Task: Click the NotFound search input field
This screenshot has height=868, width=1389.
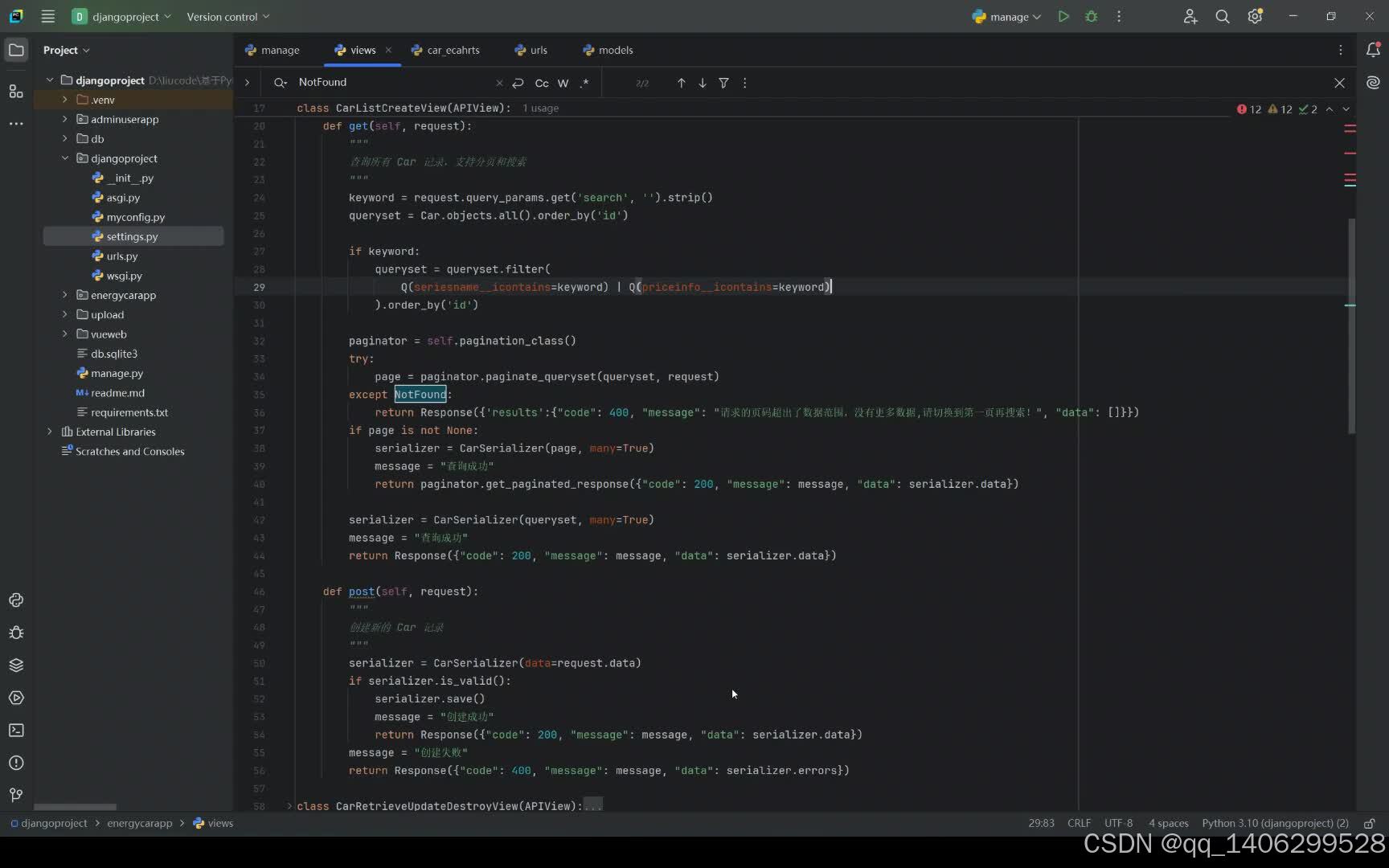Action: point(392,82)
